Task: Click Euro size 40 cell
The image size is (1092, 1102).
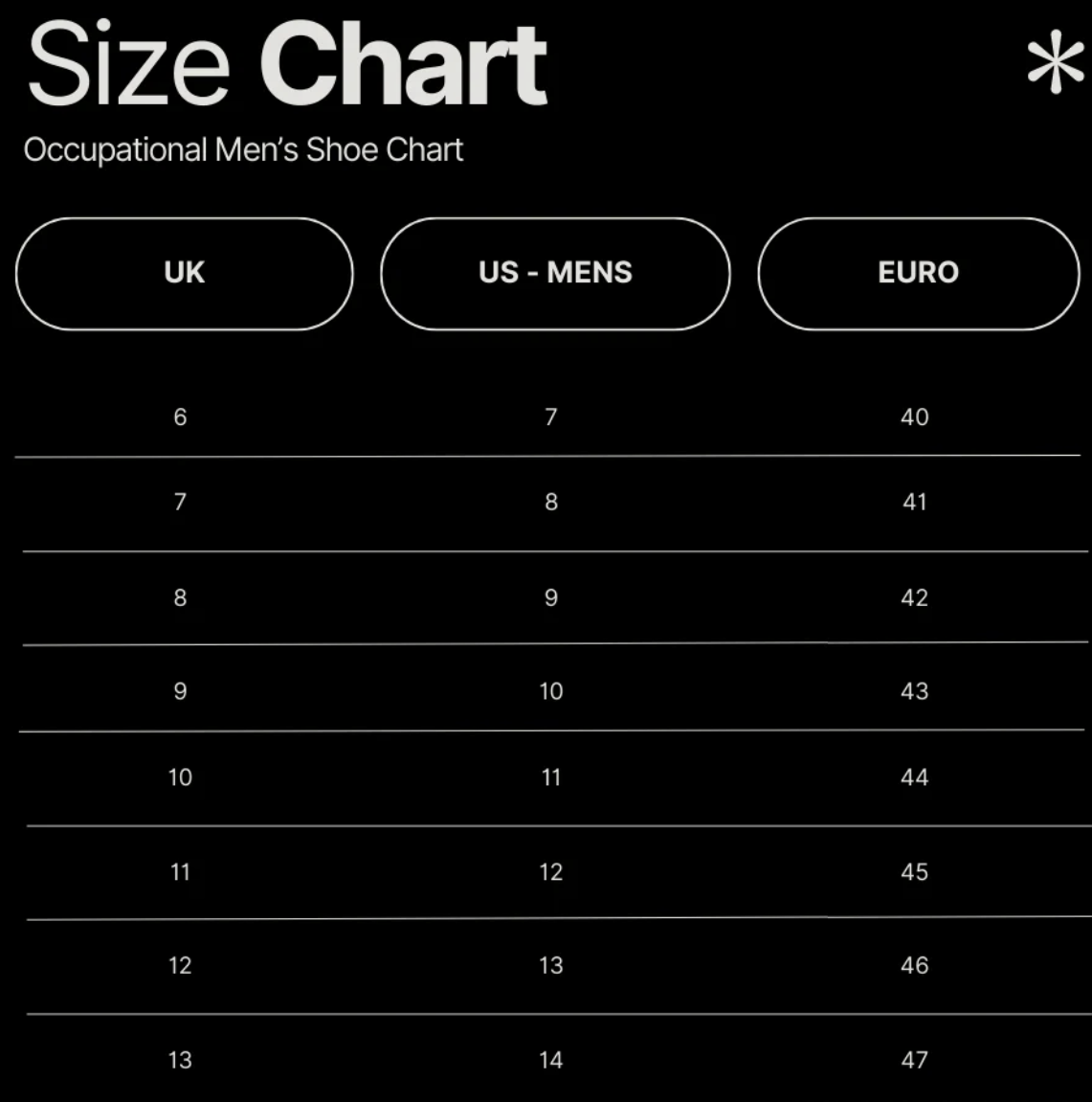Action: pos(914,416)
